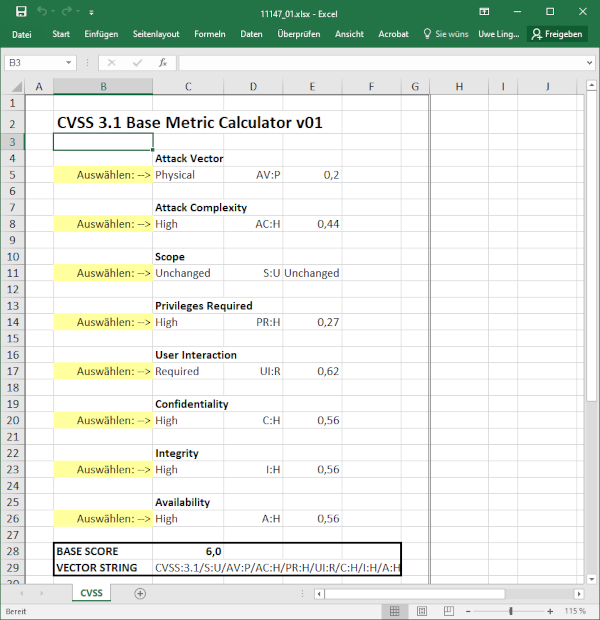Expand the formula bar
This screenshot has width=600, height=620.
[x=587, y=62]
